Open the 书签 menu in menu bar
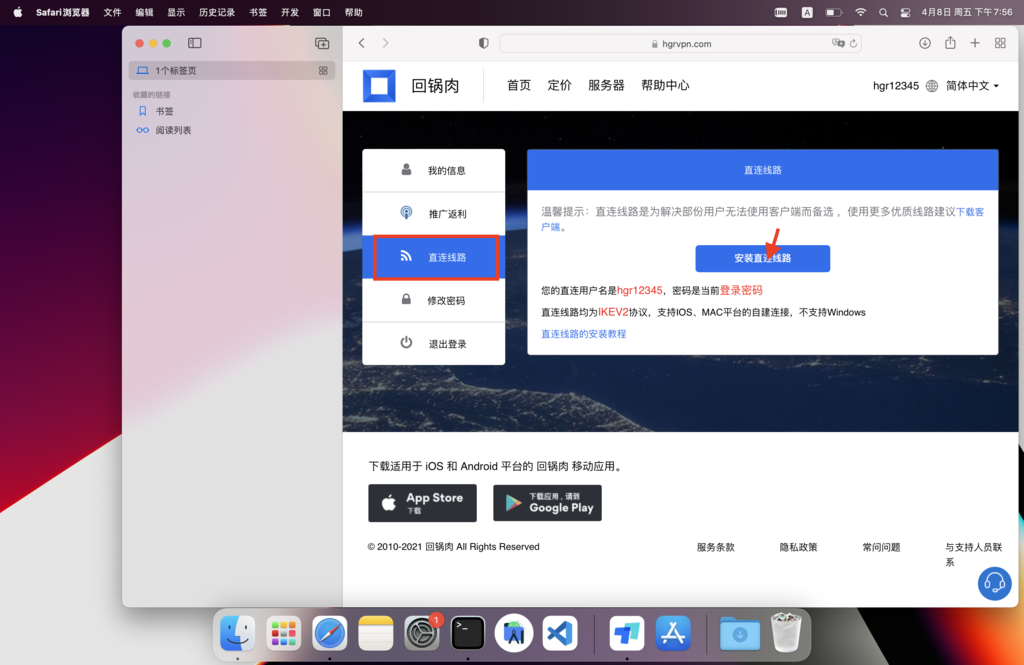 point(258,13)
